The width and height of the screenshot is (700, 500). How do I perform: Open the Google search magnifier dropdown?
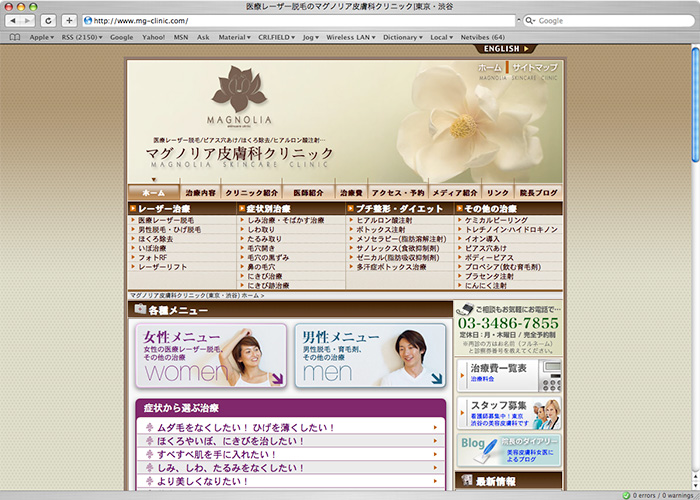530,21
